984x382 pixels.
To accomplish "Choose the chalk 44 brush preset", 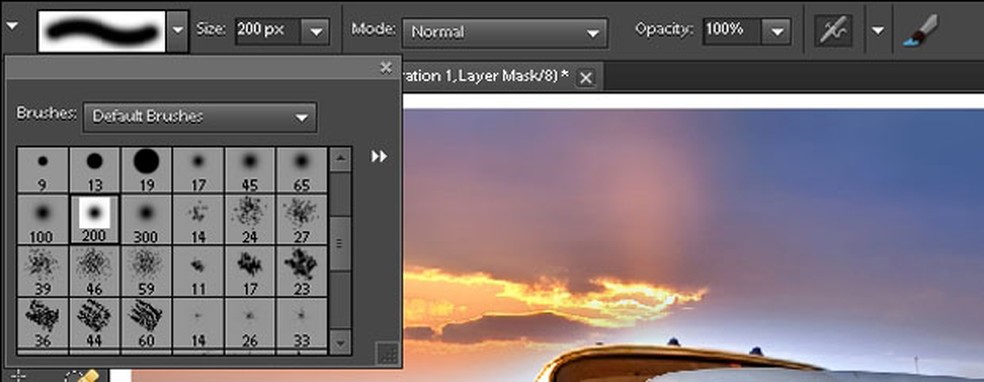I will click(x=94, y=322).
